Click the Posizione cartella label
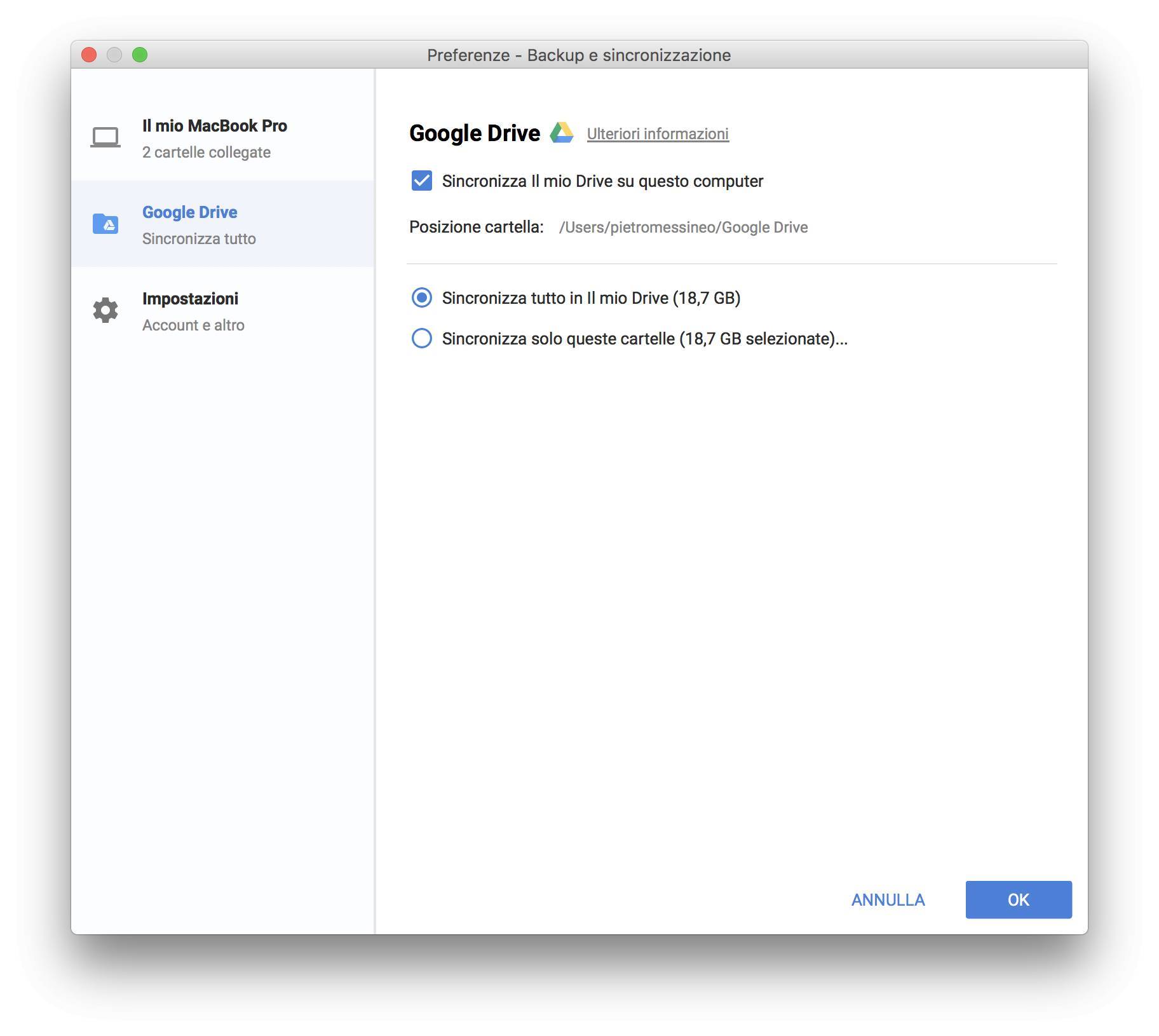 tap(477, 227)
